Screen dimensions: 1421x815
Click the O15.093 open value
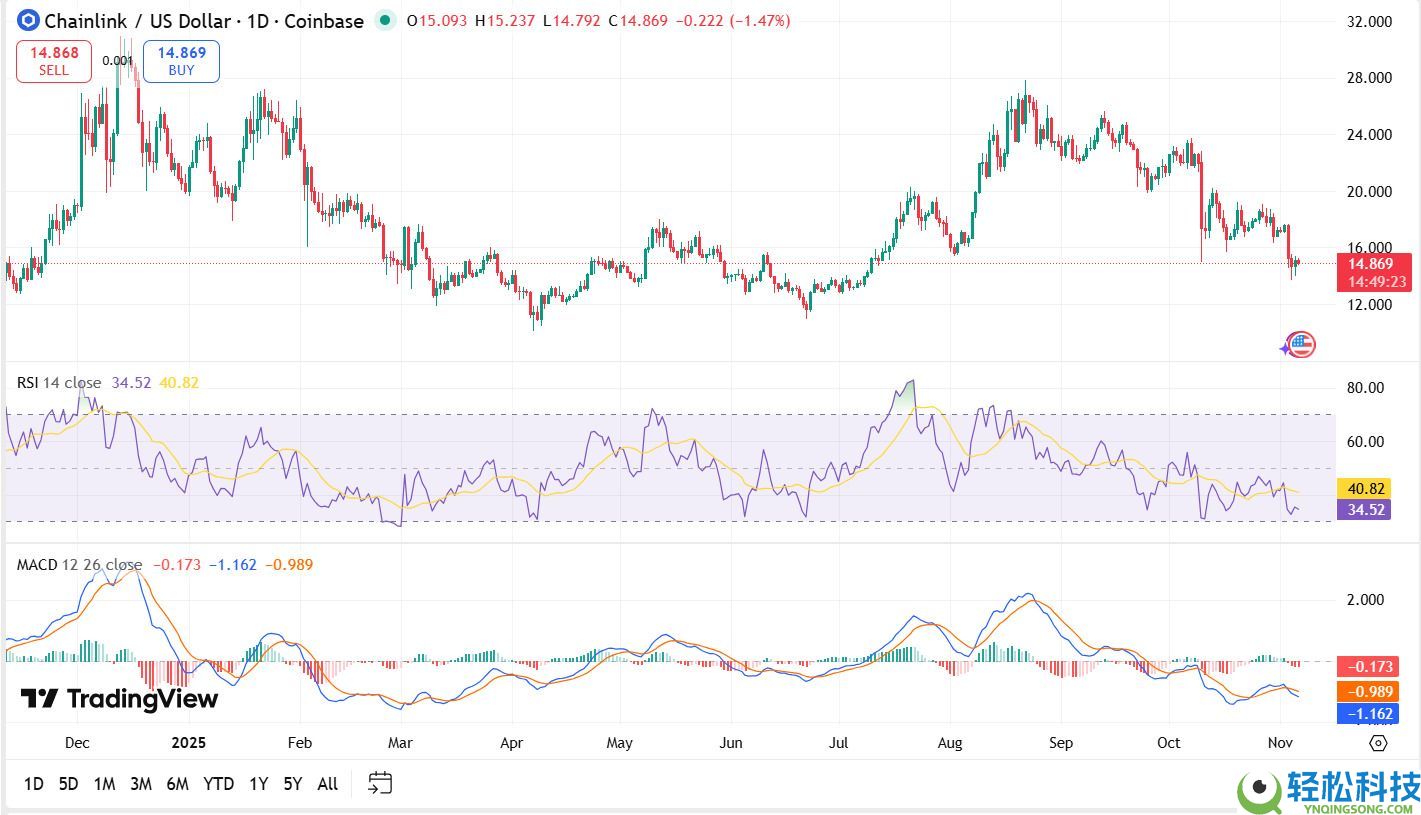pos(437,21)
